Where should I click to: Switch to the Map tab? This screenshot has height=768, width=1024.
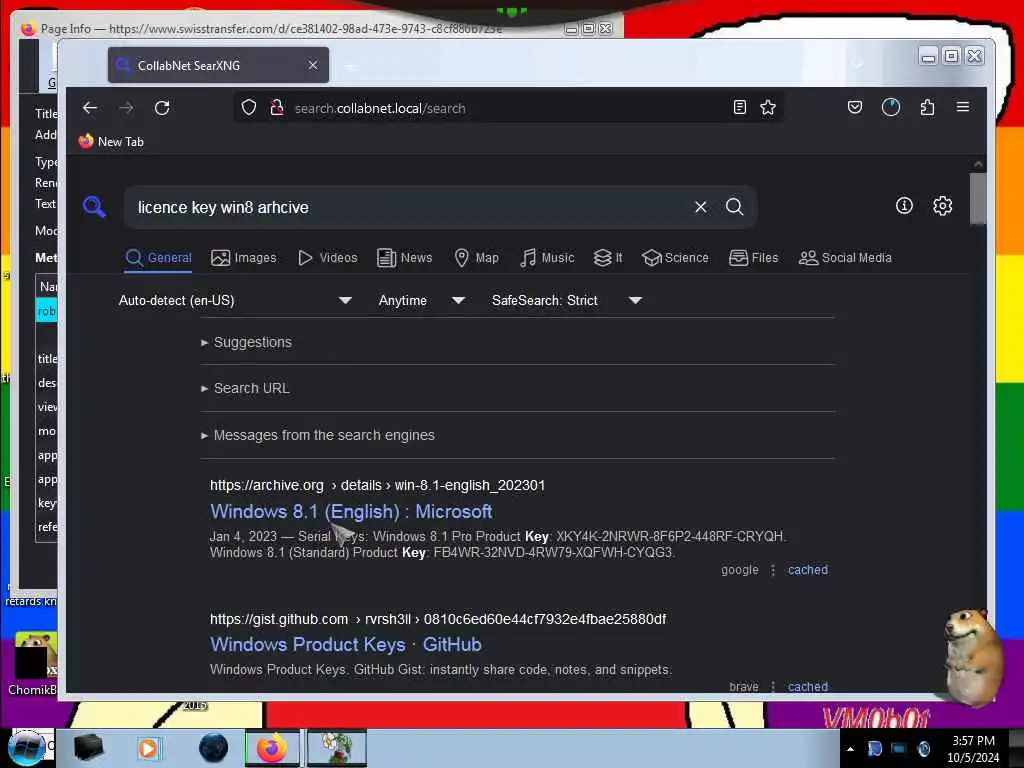tap(476, 258)
